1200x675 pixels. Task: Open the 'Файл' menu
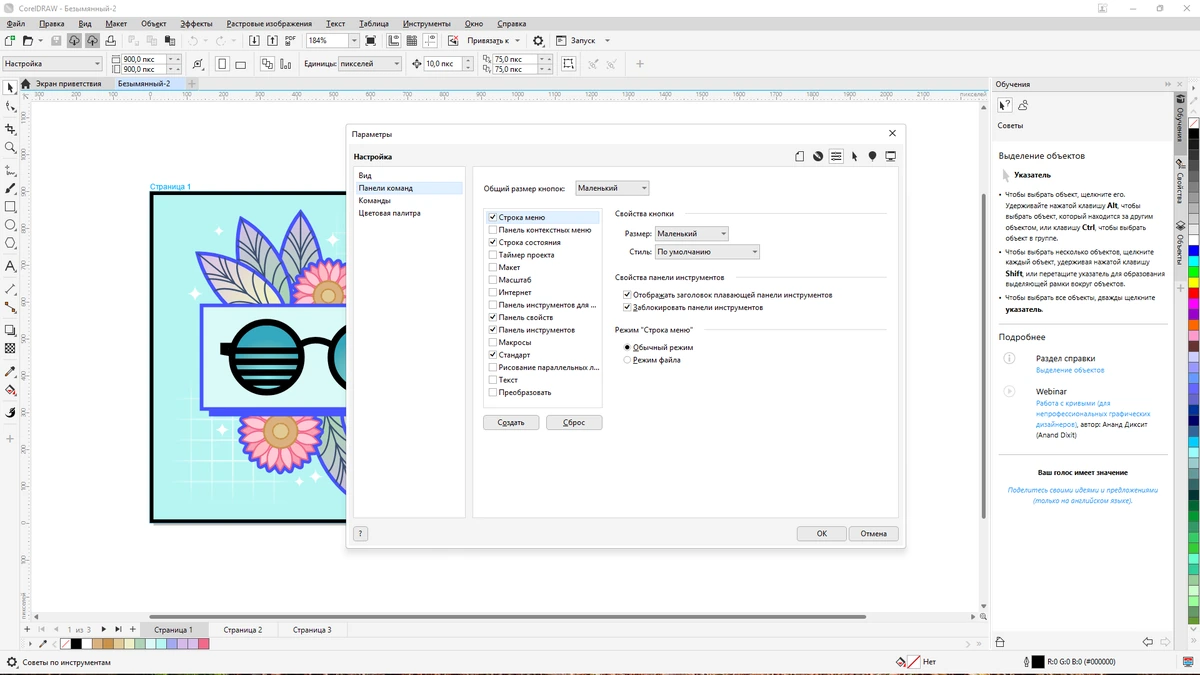tap(16, 23)
